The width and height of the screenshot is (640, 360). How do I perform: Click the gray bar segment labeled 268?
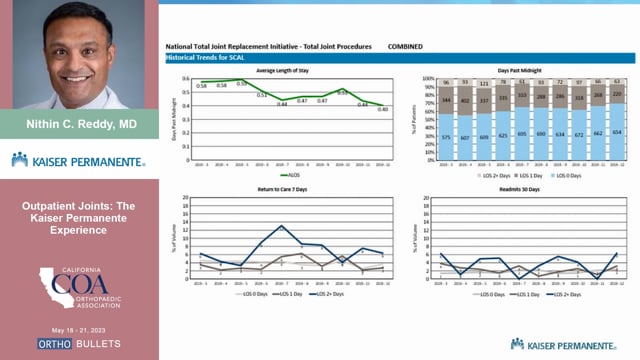pos(598,96)
